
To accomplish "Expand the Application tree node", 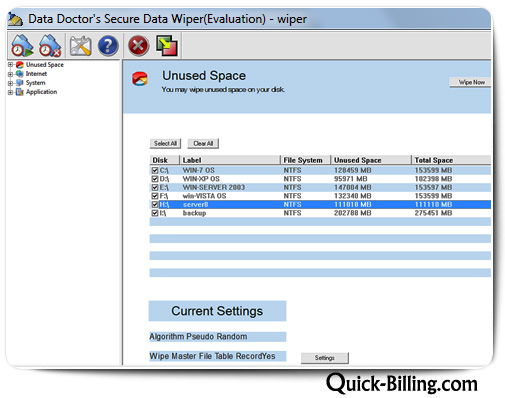I will pyautogui.click(x=10, y=92).
